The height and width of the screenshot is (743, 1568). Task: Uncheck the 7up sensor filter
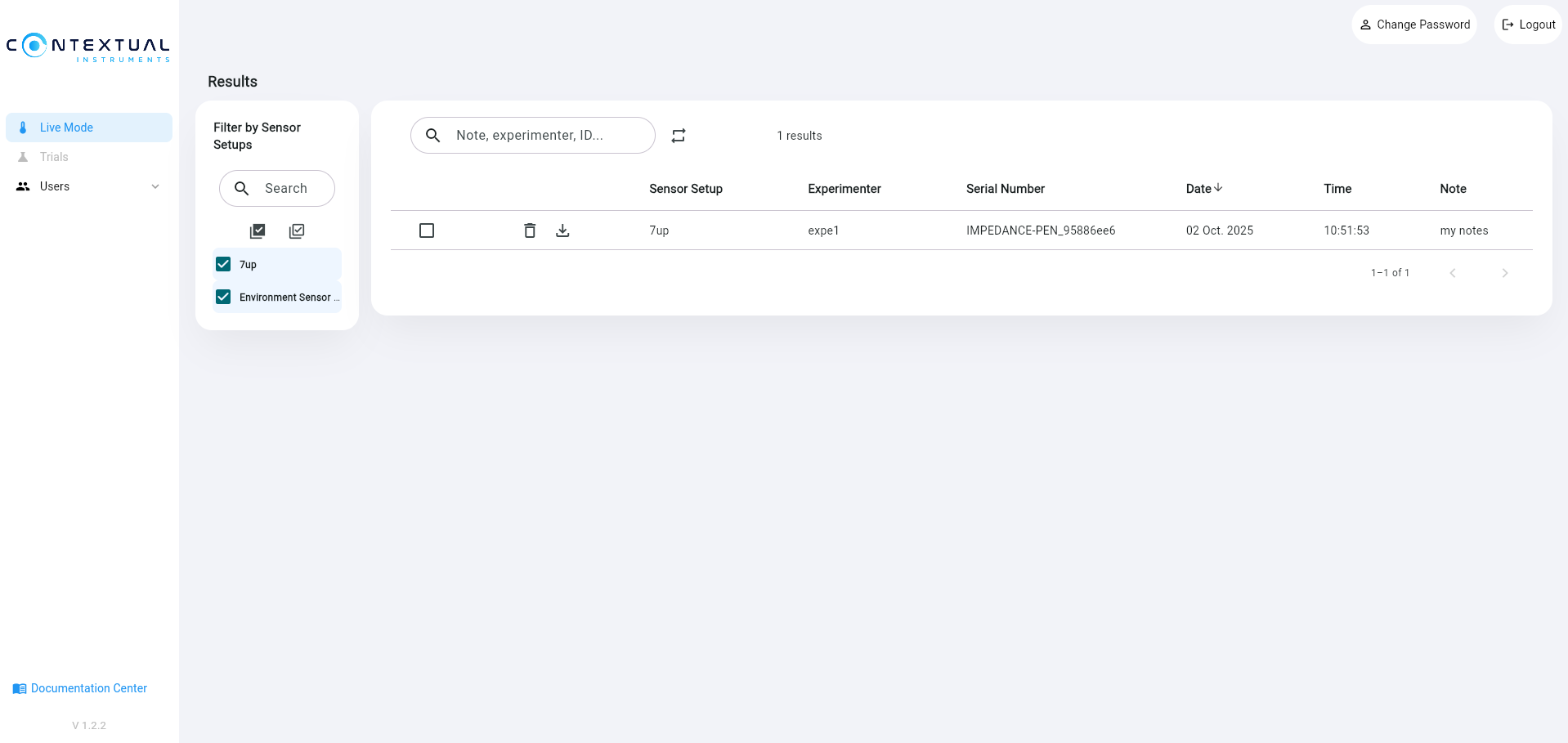tap(223, 264)
